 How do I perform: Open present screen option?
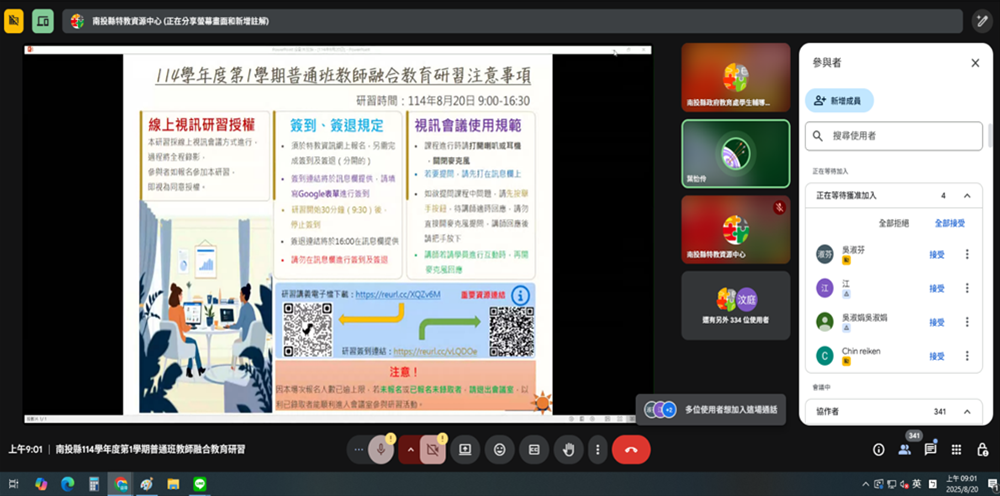[x=465, y=450]
